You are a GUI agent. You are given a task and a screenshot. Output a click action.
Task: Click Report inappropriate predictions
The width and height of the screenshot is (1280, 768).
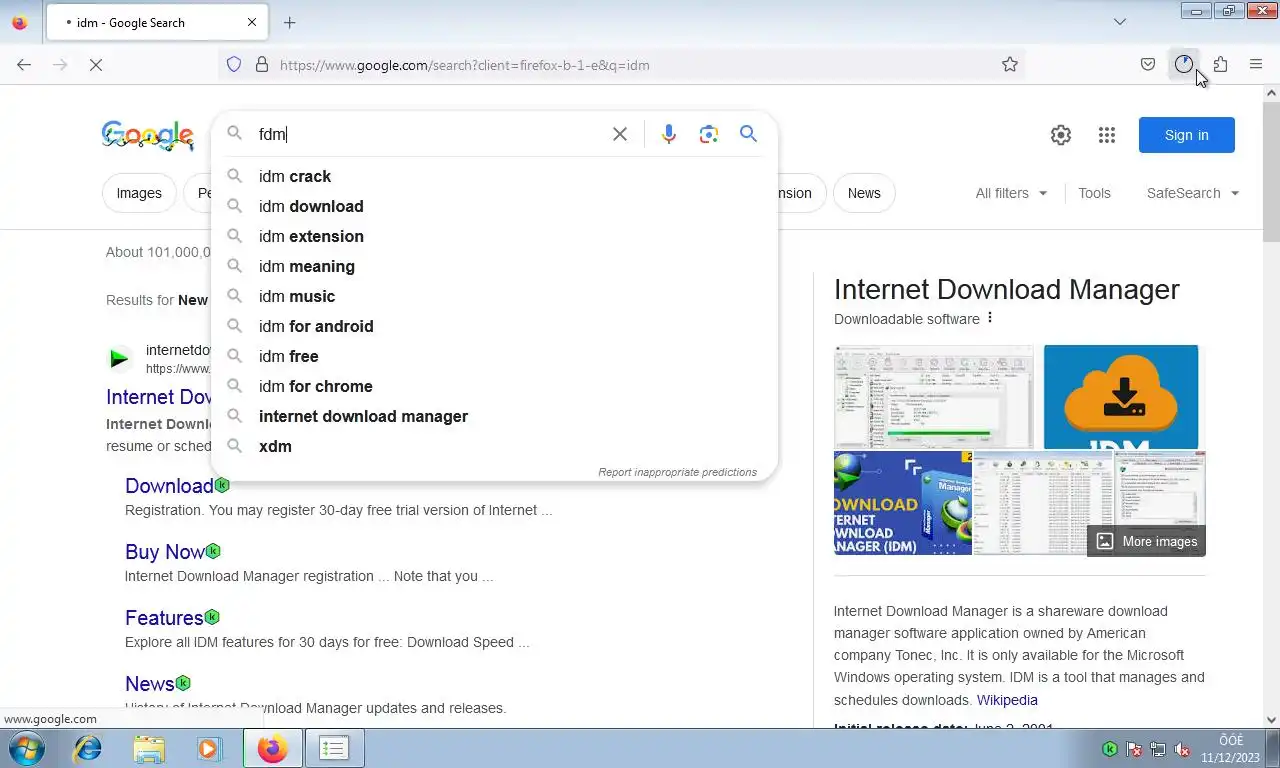pyautogui.click(x=677, y=472)
